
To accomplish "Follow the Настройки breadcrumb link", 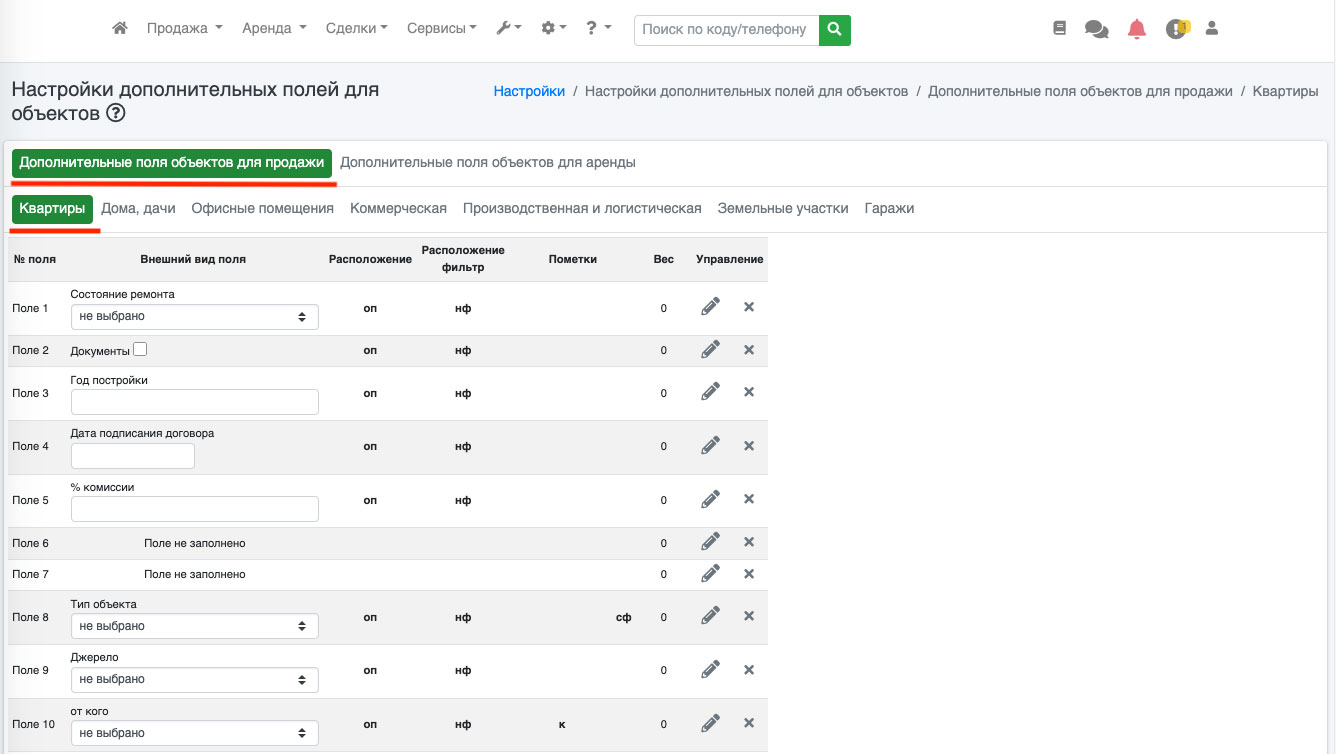I will (x=529, y=91).
